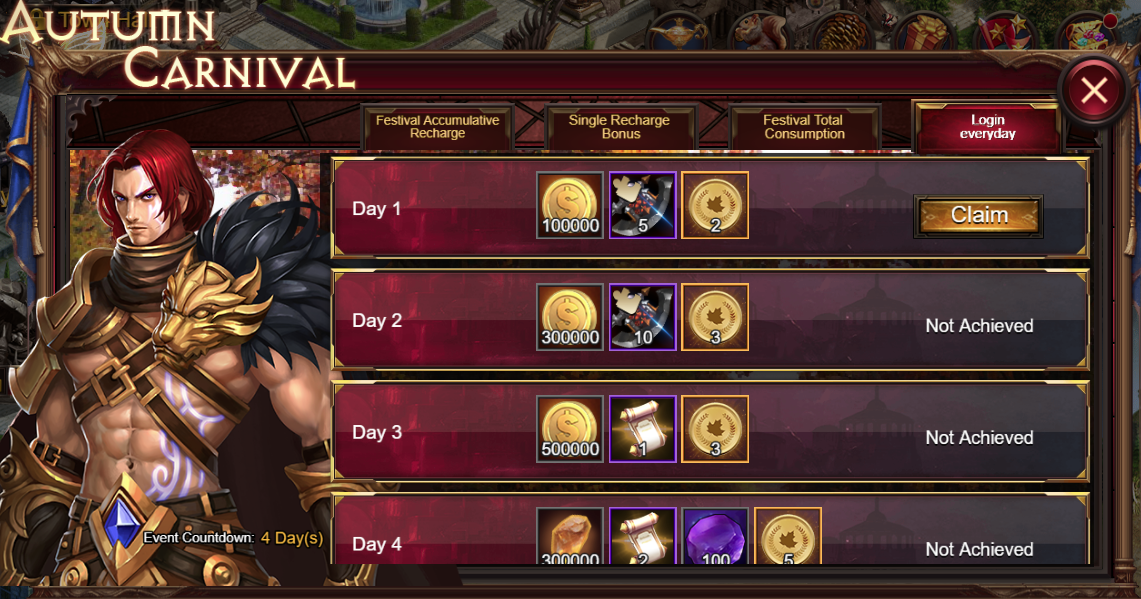Image resolution: width=1141 pixels, height=599 pixels.
Task: Click the Day 4 purple gem 100 icon
Action: pos(715,536)
